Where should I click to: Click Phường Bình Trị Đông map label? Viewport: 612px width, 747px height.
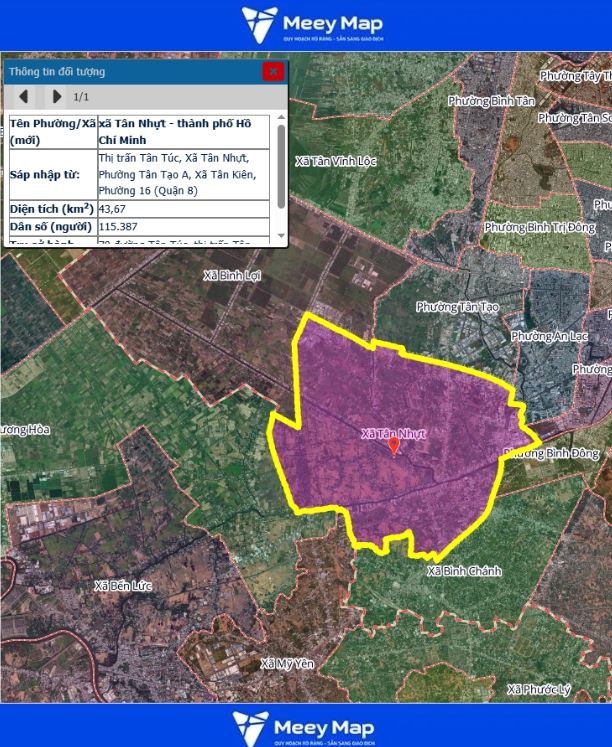[539, 228]
